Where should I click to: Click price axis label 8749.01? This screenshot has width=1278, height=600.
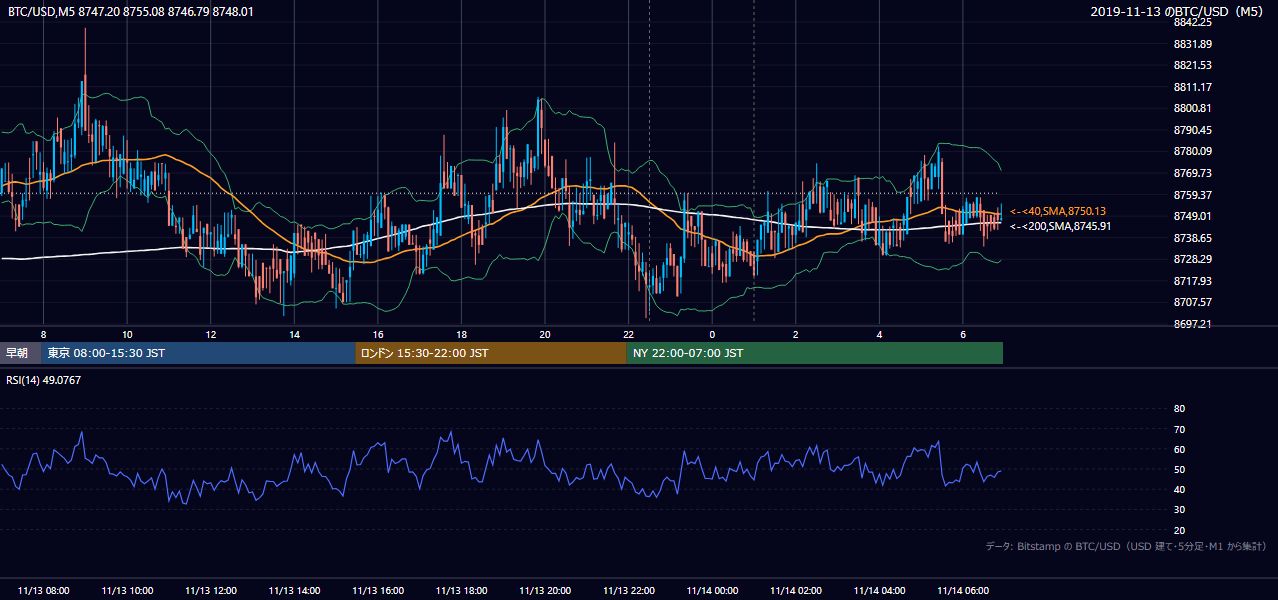pos(1192,216)
